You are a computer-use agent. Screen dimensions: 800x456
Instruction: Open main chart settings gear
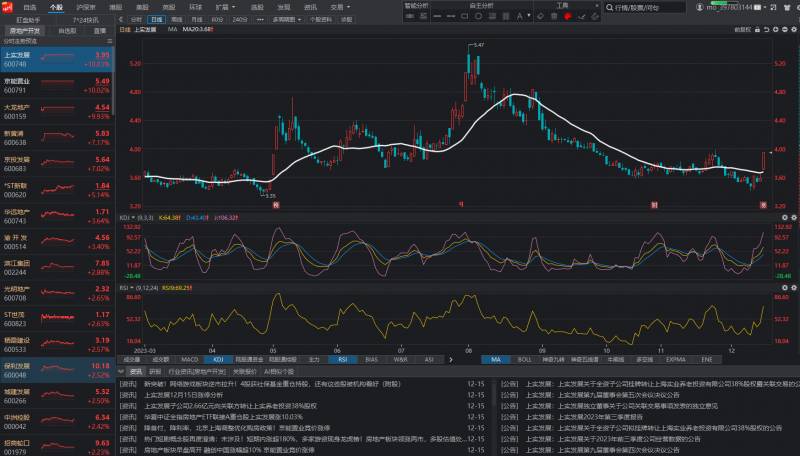tap(794, 30)
